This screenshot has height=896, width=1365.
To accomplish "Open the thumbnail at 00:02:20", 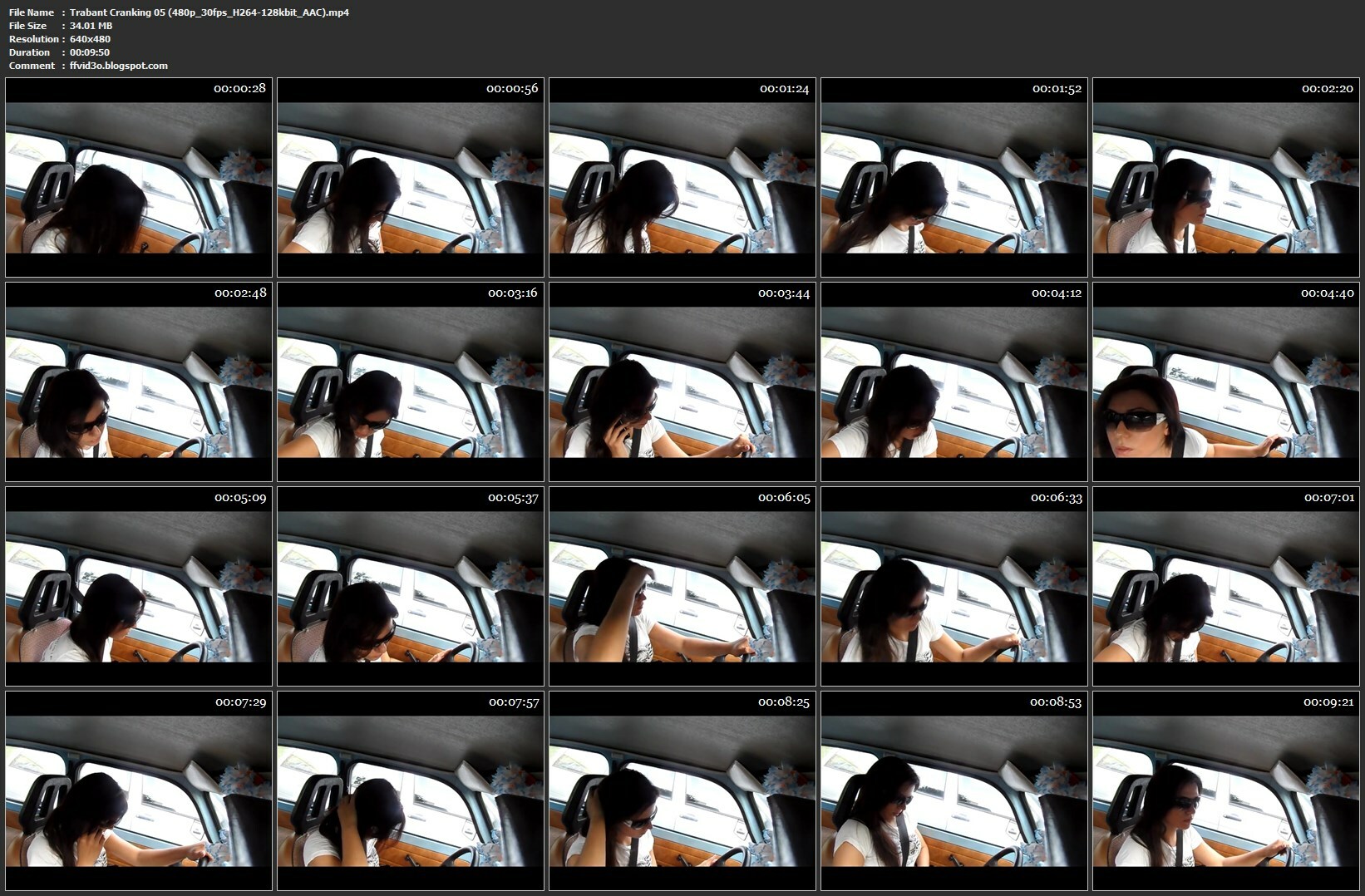I will [x=1226, y=177].
